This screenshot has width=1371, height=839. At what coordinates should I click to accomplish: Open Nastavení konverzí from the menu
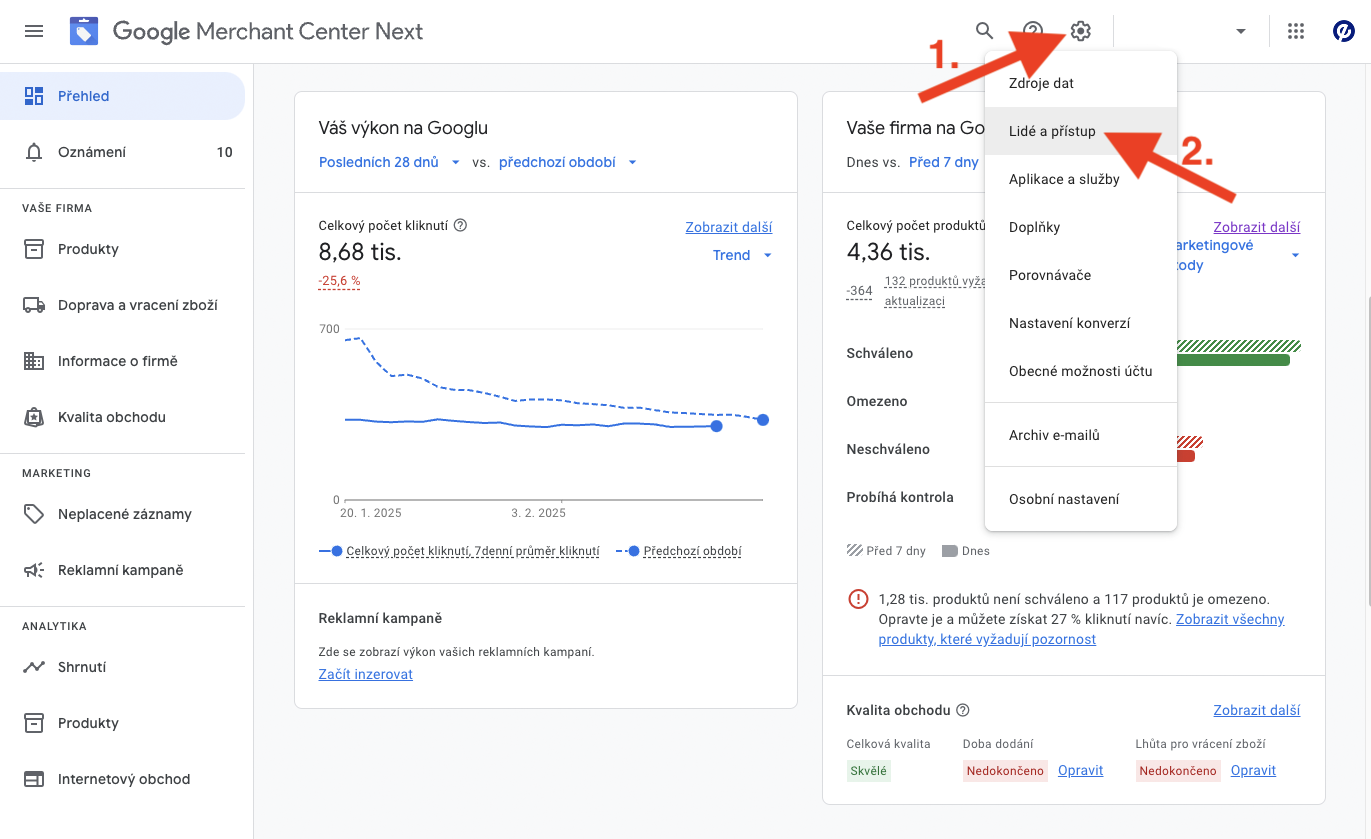[1069, 323]
